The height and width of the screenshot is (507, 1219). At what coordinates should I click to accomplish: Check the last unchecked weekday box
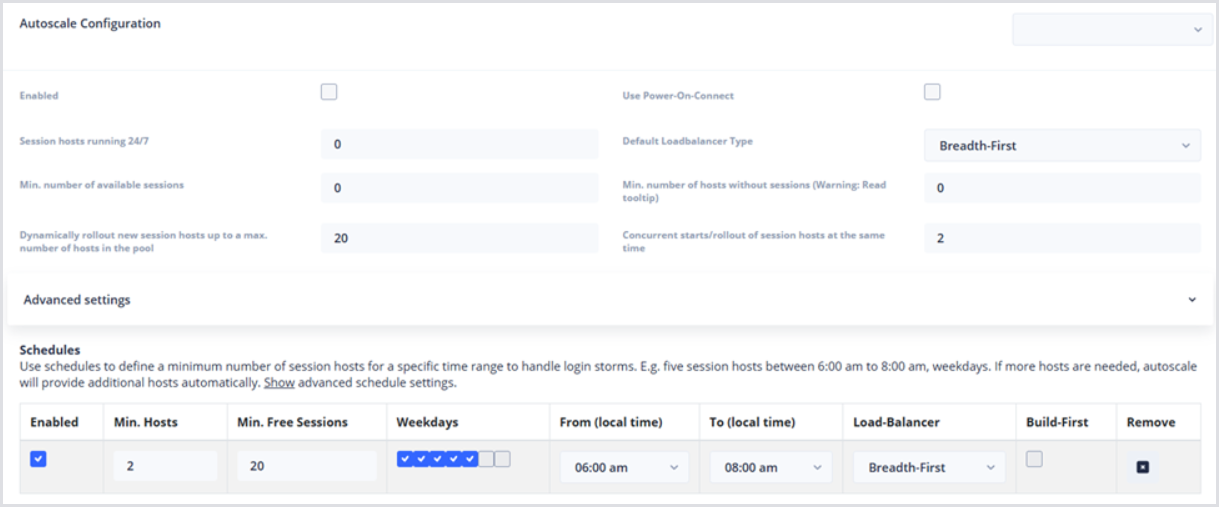[503, 459]
